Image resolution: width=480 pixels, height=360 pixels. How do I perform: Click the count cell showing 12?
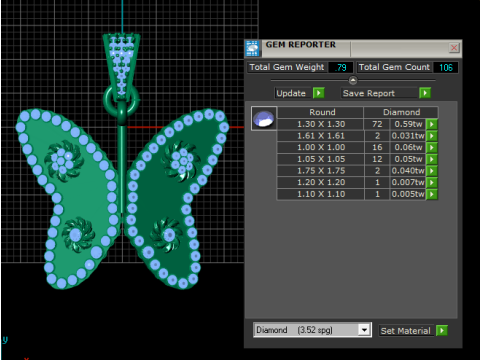[377, 159]
